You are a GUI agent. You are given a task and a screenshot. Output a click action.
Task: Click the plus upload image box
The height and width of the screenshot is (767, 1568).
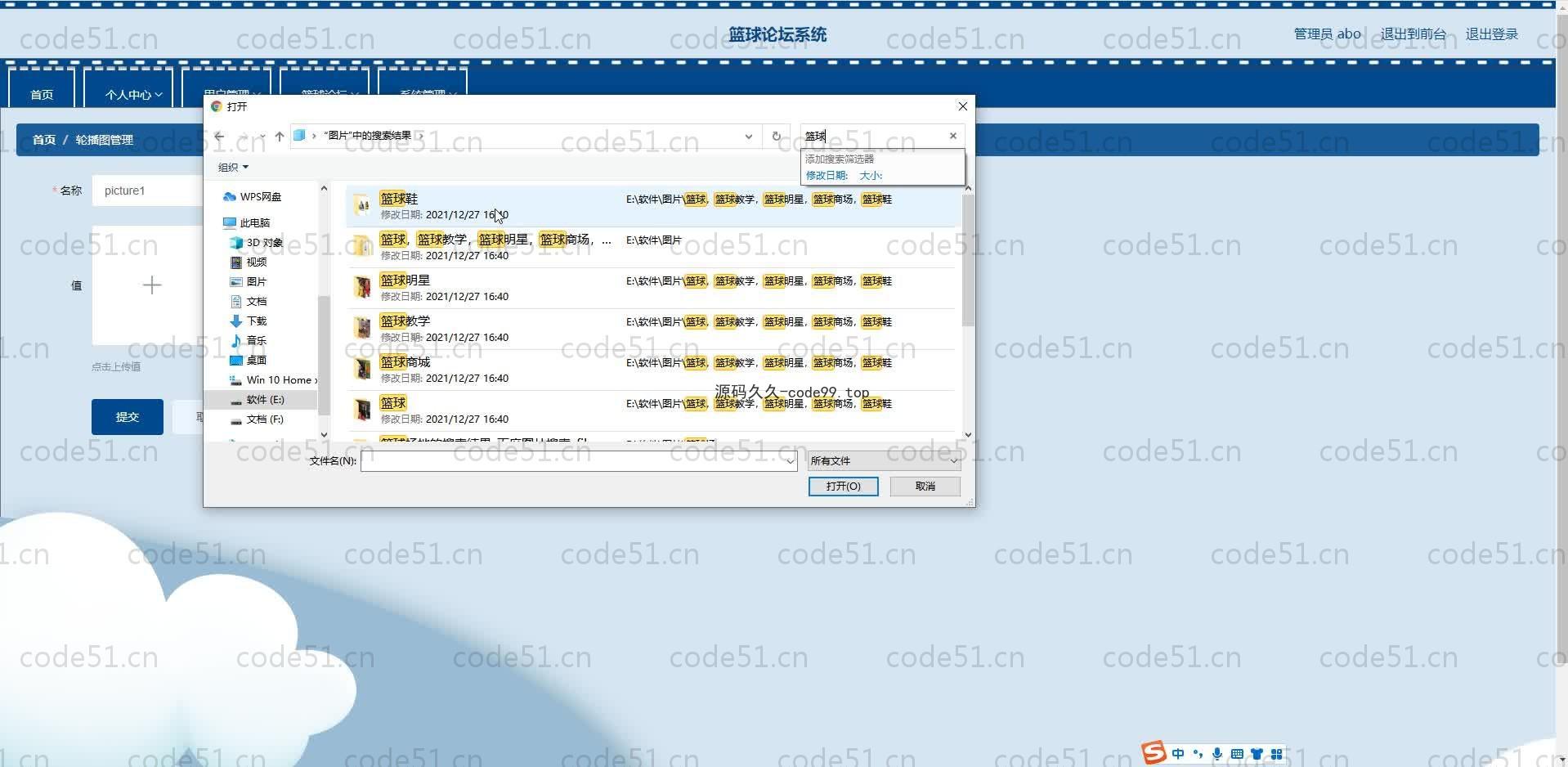coord(151,285)
